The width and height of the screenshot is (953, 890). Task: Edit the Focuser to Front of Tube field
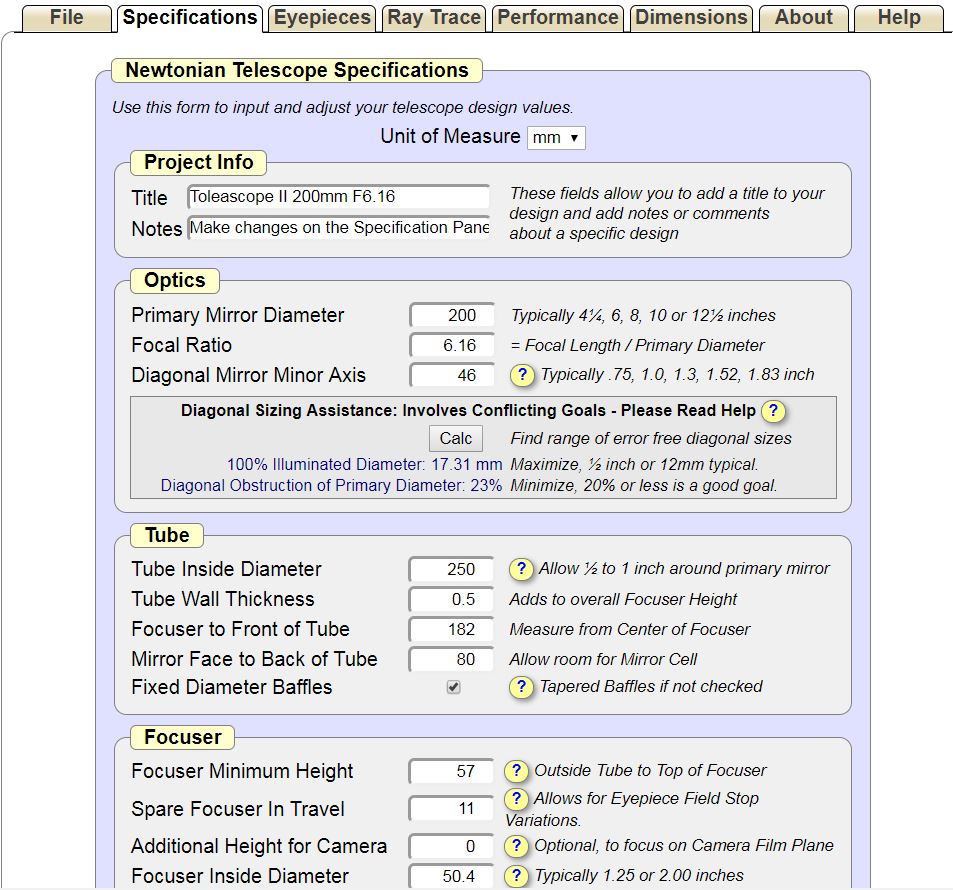point(451,629)
